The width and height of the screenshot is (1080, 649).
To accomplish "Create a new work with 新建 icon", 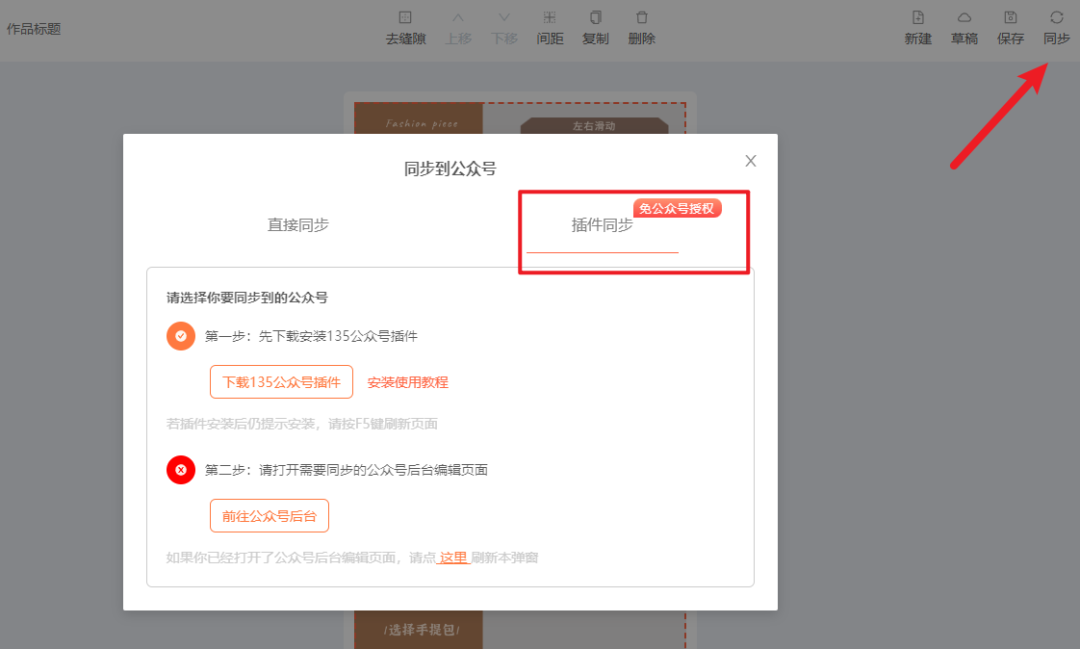I will coord(918,18).
